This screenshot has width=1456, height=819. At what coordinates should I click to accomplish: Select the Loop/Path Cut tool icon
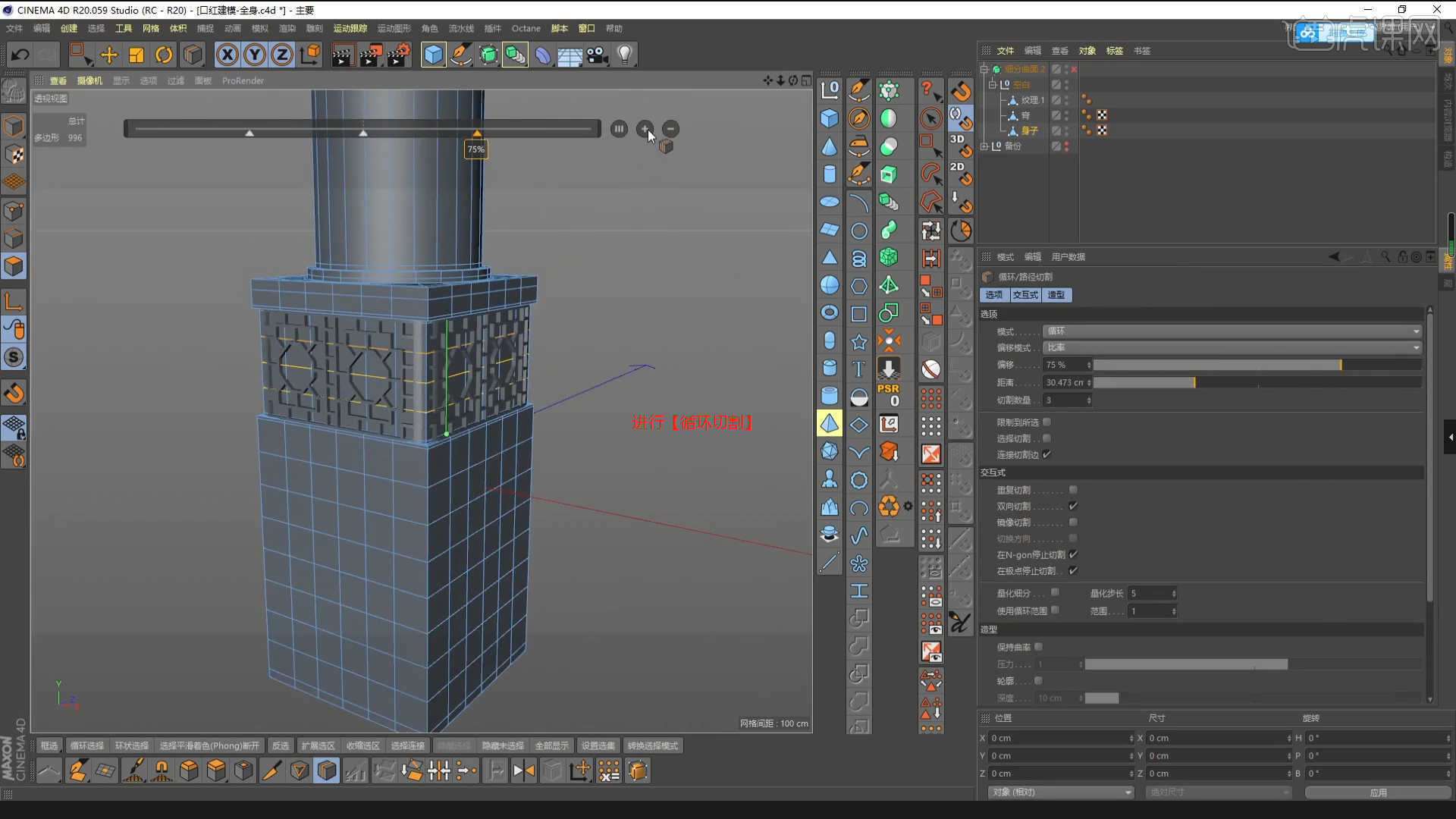pos(327,770)
